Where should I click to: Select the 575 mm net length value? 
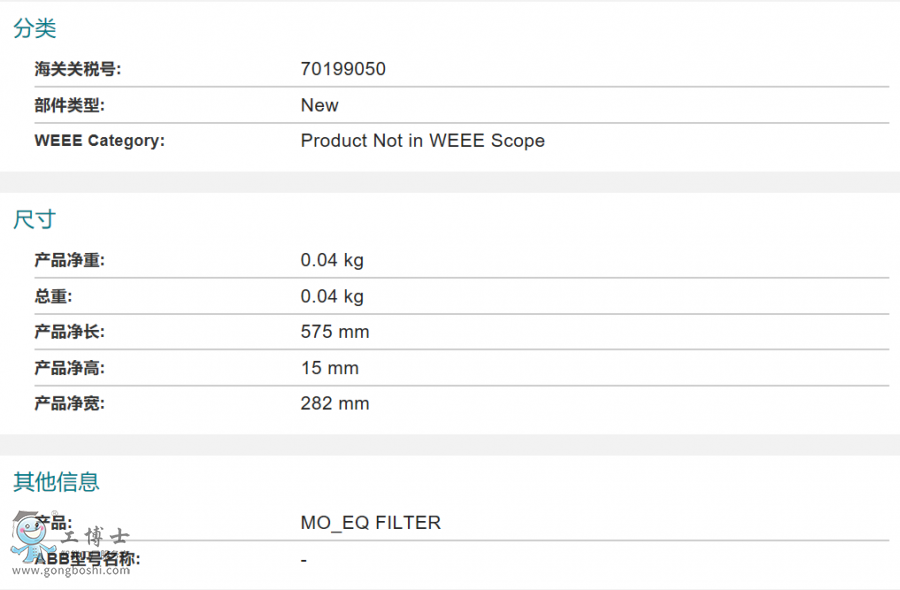pos(335,332)
